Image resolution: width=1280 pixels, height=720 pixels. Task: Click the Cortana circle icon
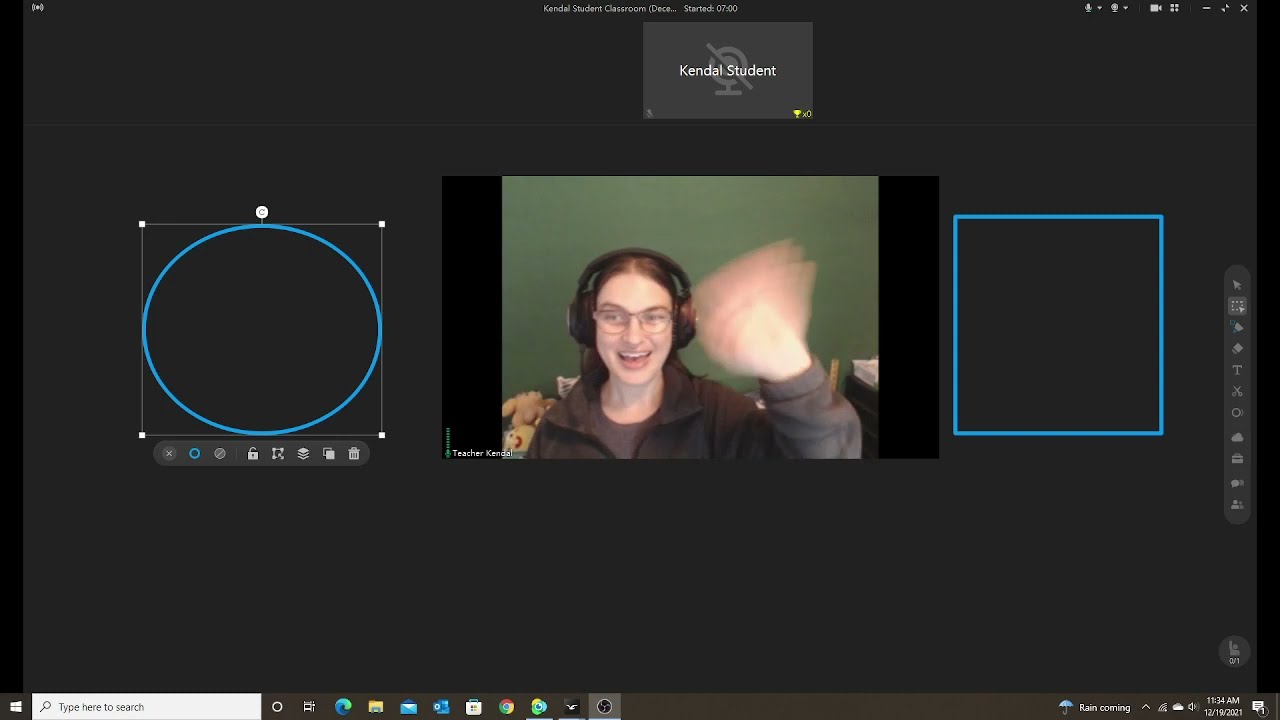277,707
